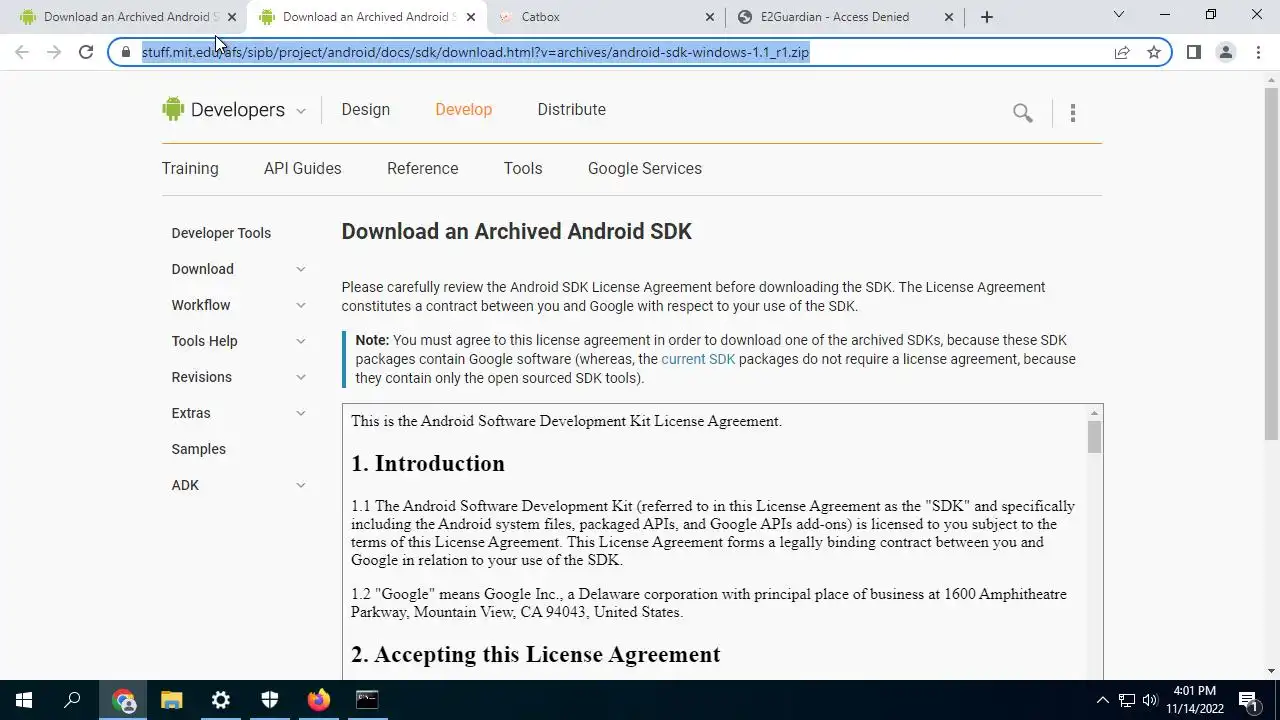Open the tab search chevron in title bar
The height and width of the screenshot is (720, 1280).
(x=1119, y=15)
